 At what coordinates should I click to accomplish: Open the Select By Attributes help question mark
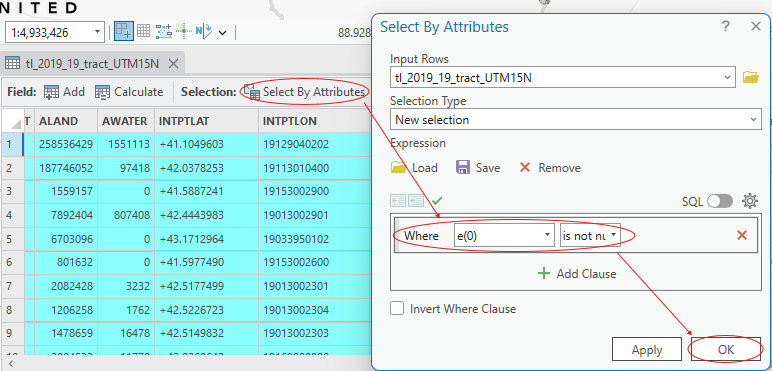point(726,27)
